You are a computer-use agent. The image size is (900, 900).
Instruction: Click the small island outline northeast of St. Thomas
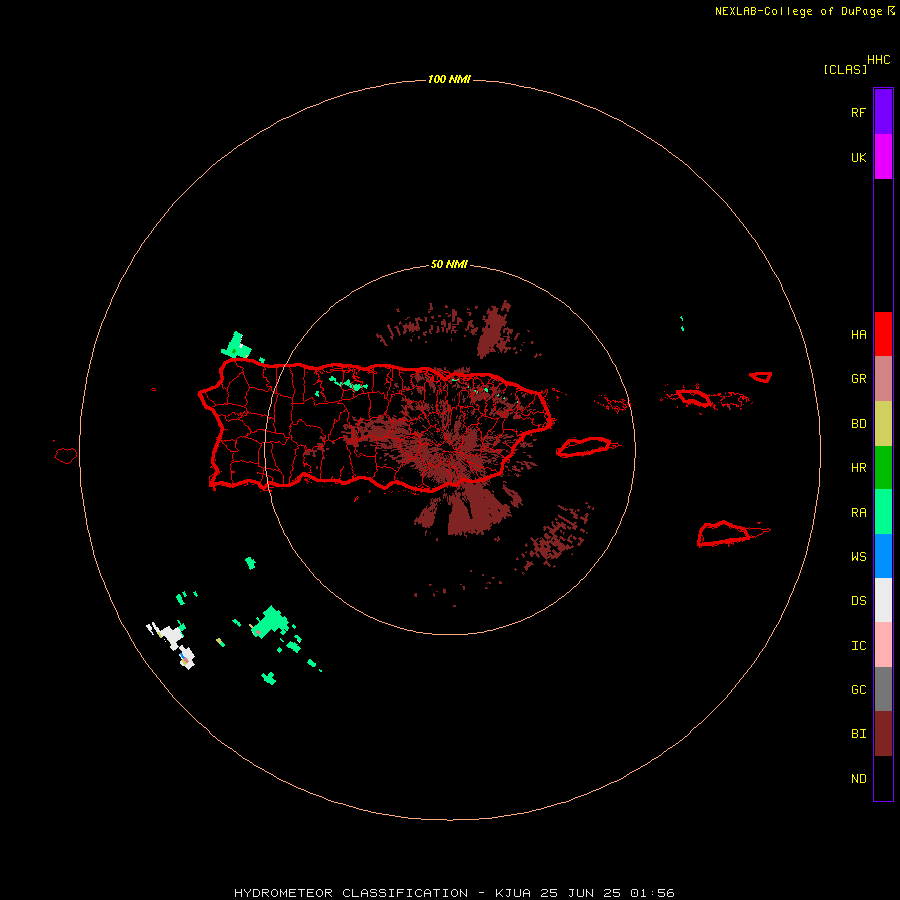click(761, 377)
